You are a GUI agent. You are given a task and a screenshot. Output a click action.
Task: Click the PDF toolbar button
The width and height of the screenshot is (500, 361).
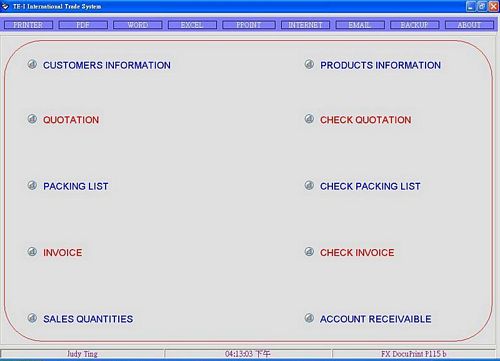83,25
